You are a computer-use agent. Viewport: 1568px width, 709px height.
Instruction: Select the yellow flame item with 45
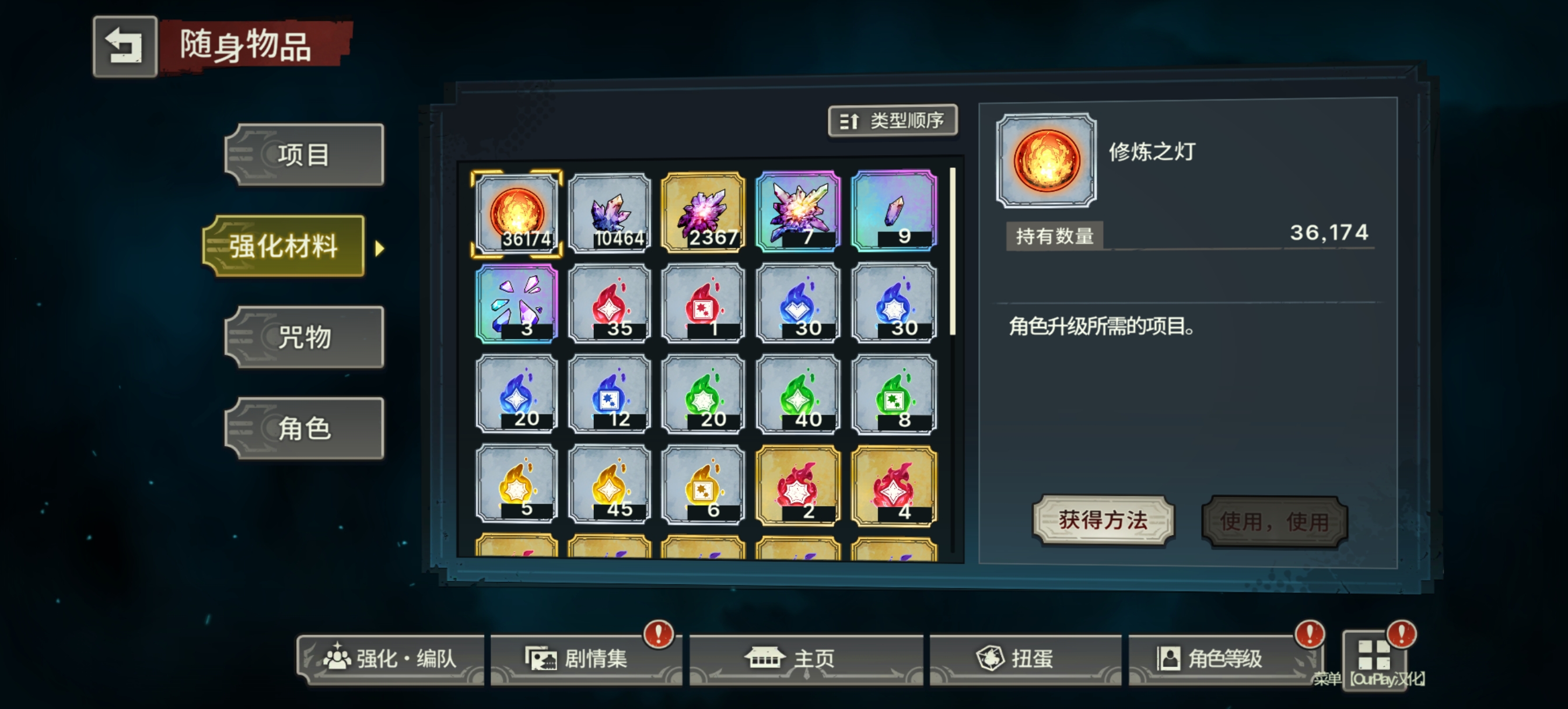click(x=610, y=485)
